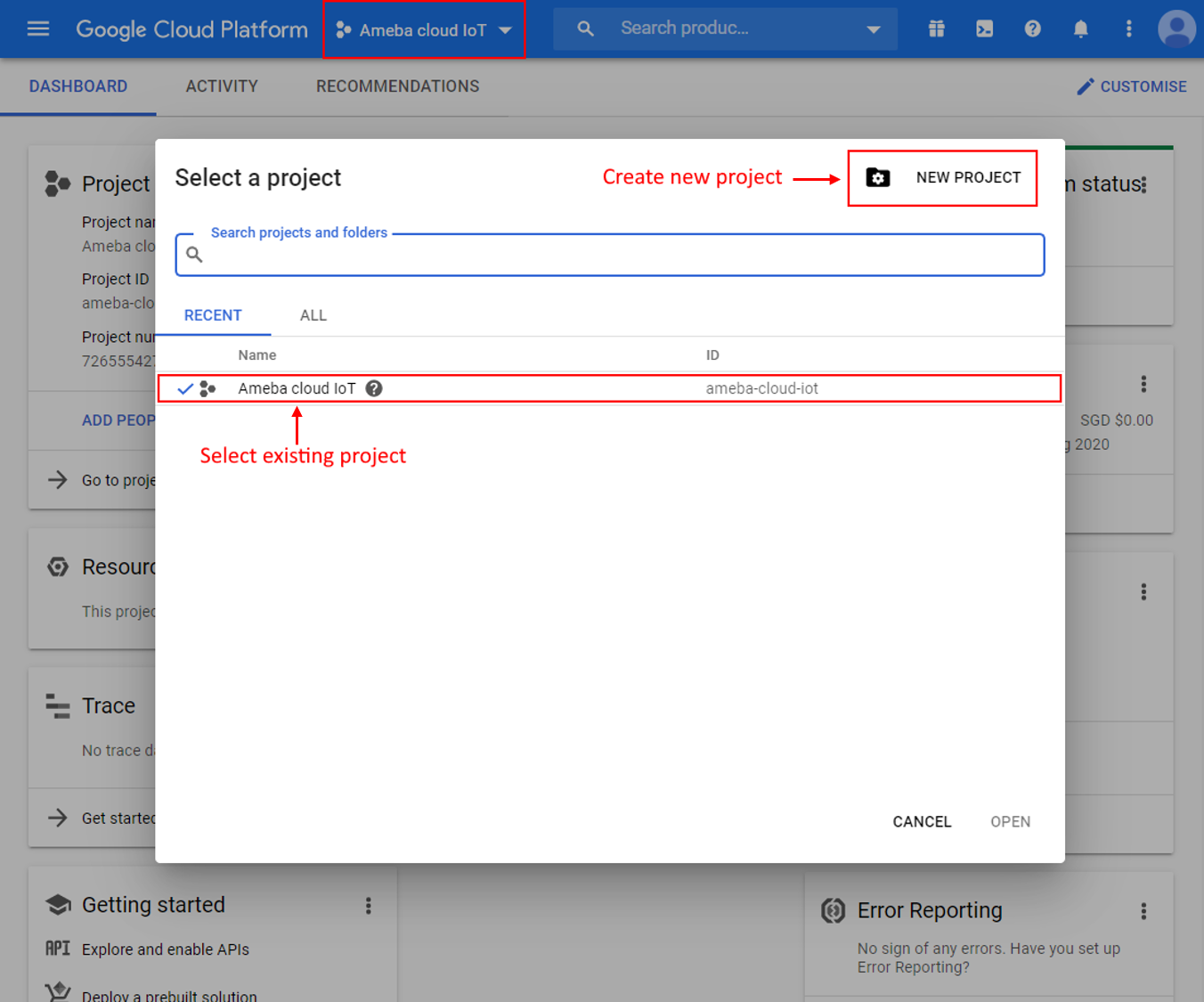
Task: Select the Ameba cloud IoT project row
Action: point(610,388)
